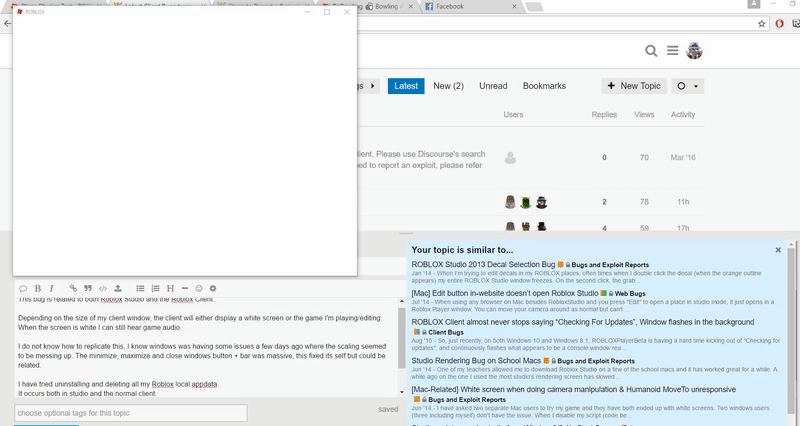Viewport: 800px width, 426px height.
Task: Click the 'saved' draft status text
Action: click(x=388, y=409)
